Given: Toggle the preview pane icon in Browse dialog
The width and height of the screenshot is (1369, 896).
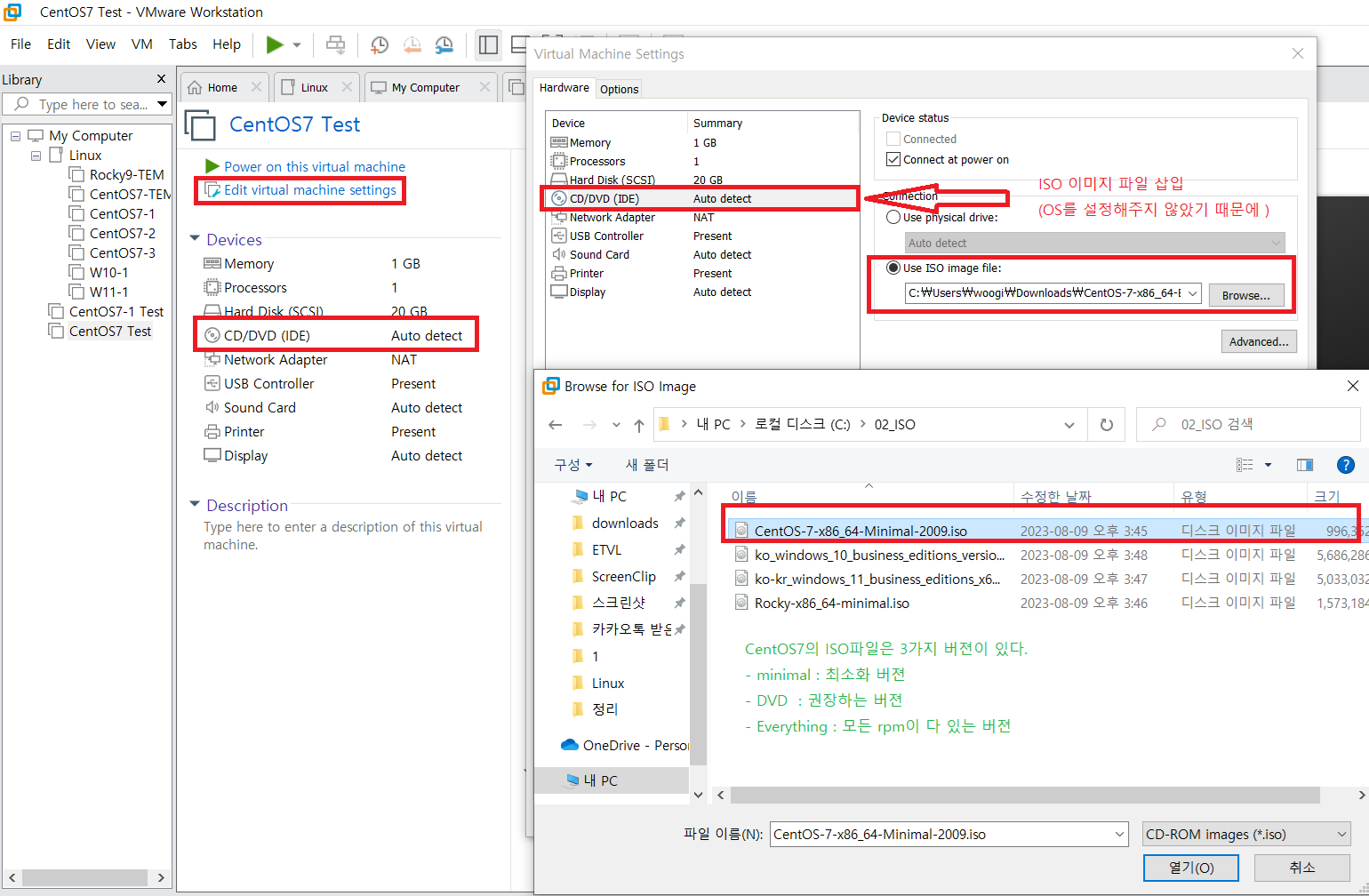Looking at the screenshot, I should coord(1305,465).
